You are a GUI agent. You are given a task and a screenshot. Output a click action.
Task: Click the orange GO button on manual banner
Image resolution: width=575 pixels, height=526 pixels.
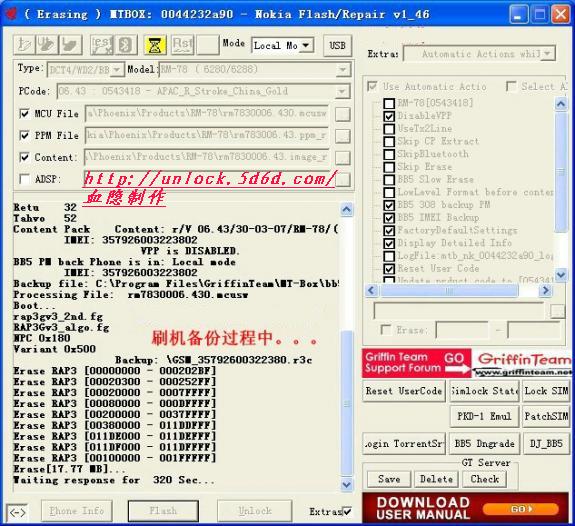tap(521, 509)
